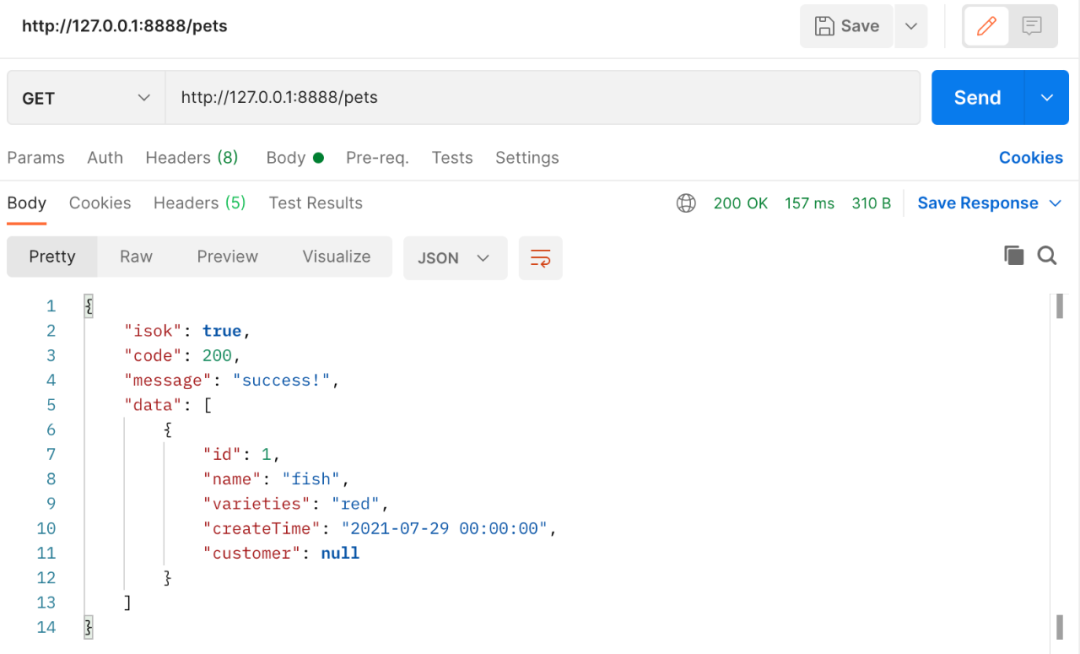Open the comments panel icon
Screen dimensions: 1080x654
[1032, 26]
